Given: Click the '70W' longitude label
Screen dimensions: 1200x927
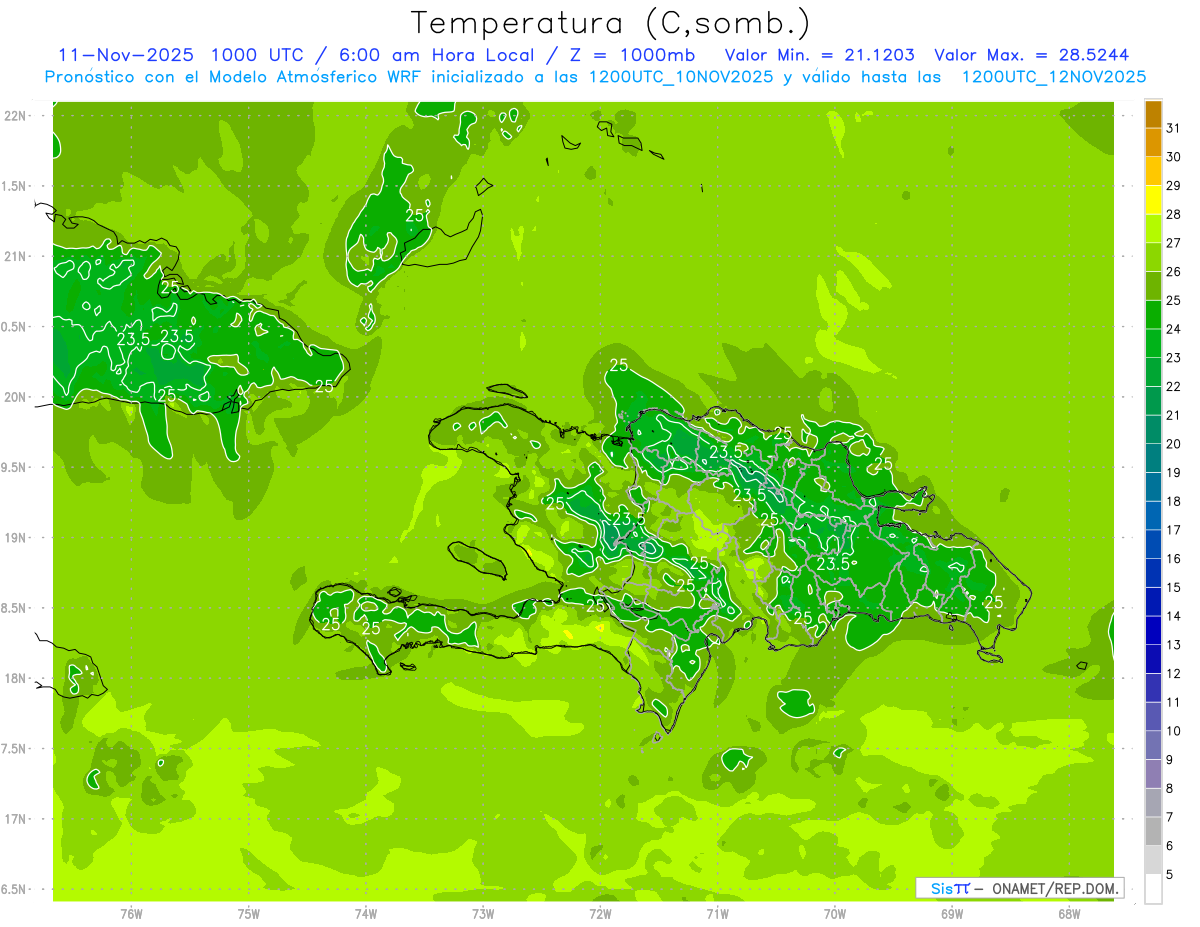Looking at the screenshot, I should click(x=835, y=914).
